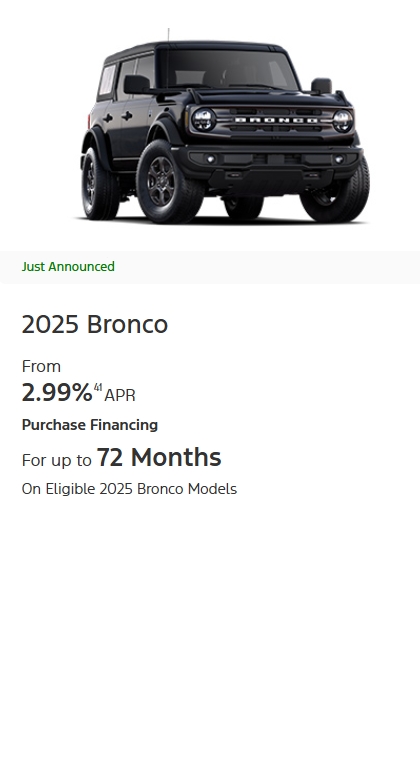
Task: Click the BRONCO grille lettering on vehicle
Action: tap(276, 120)
